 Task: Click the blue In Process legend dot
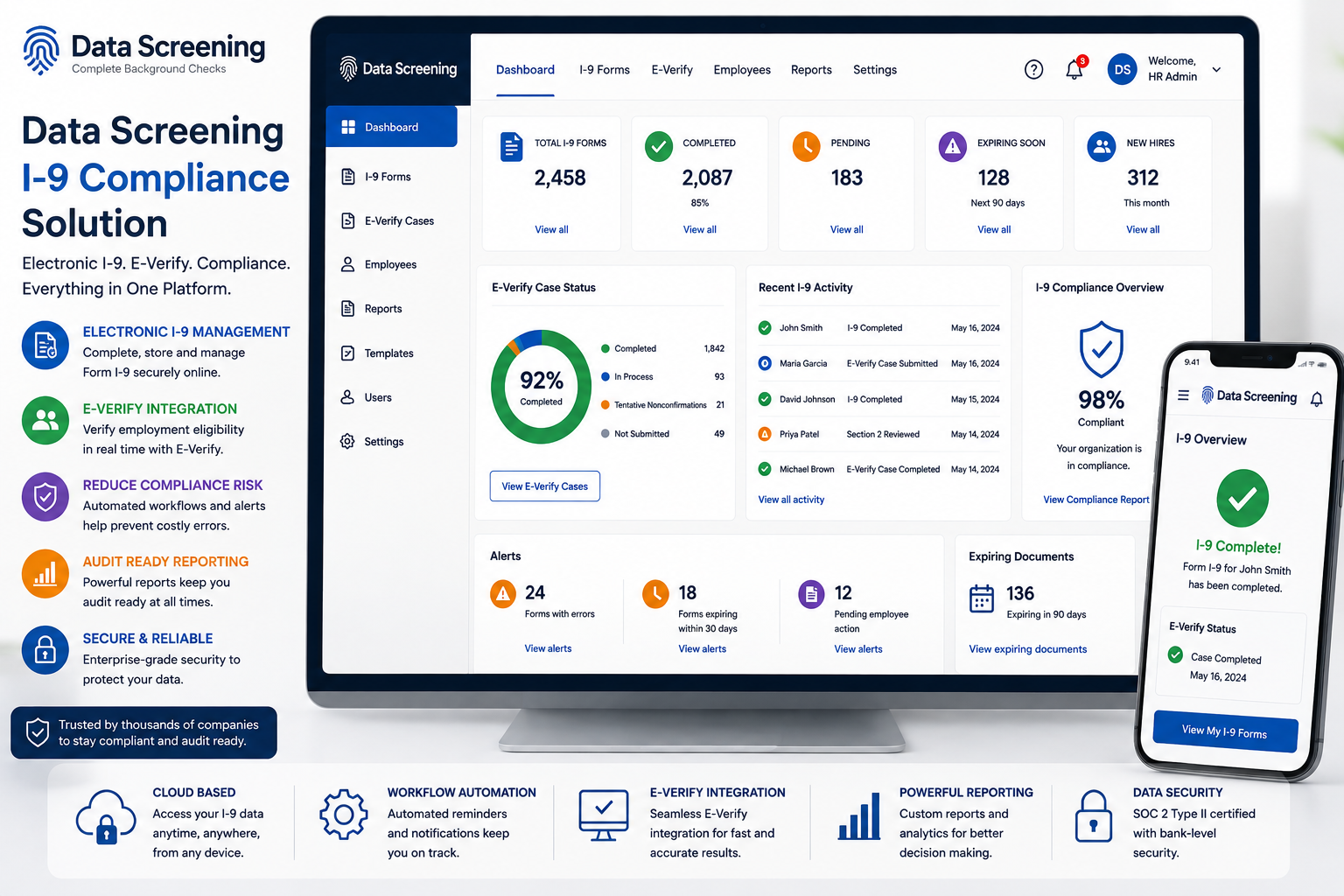605,377
